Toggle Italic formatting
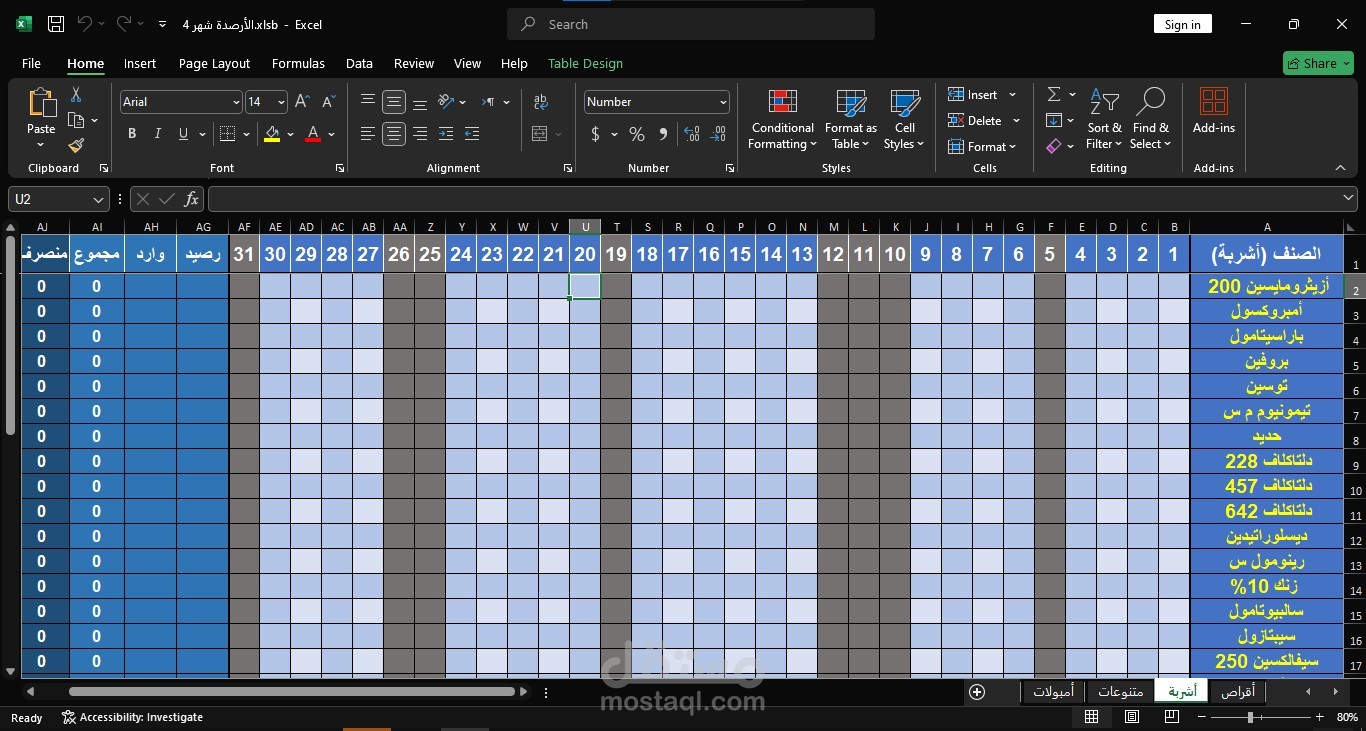 [x=157, y=134]
